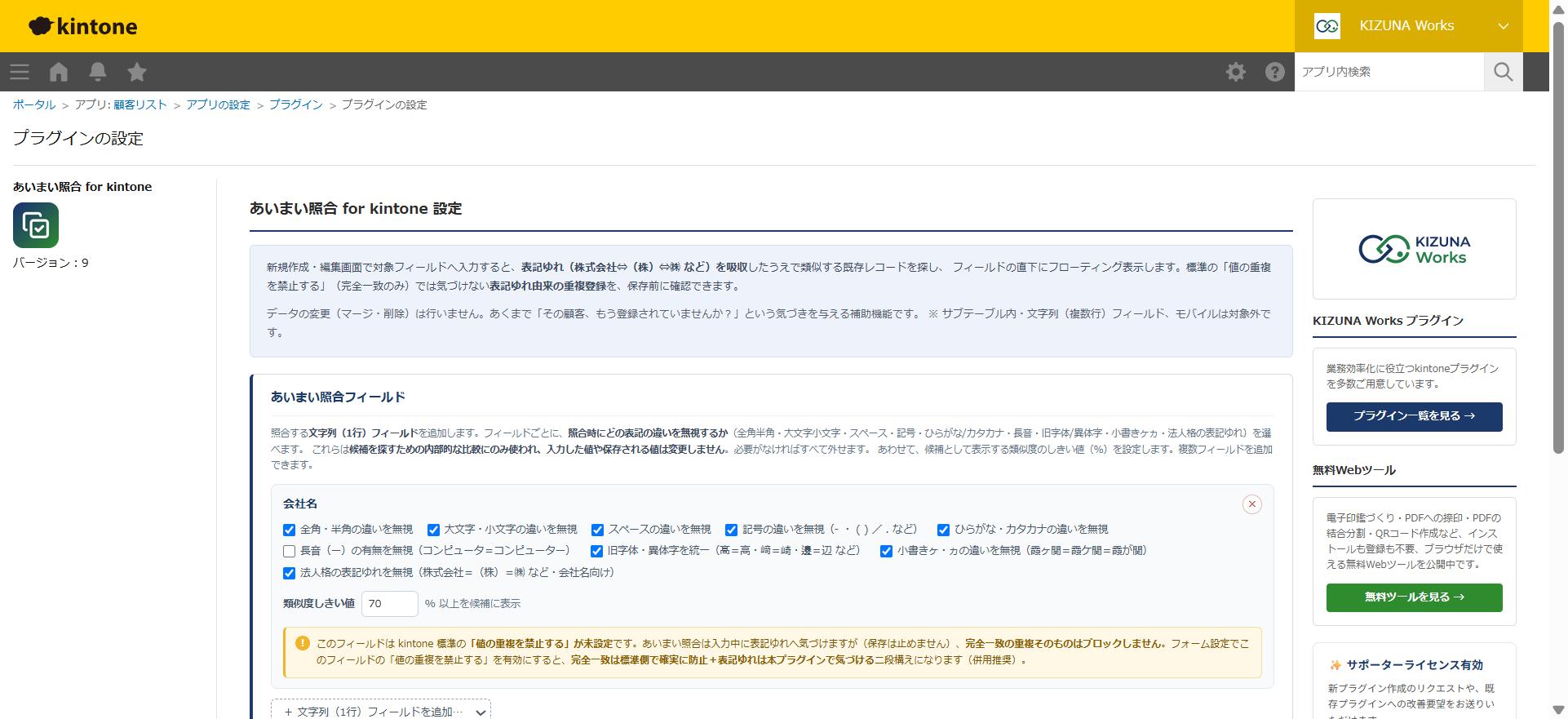The height and width of the screenshot is (719, 1568).
Task: Toggle ひらがな・カタカナの違いを無視 checkbox
Action: (x=943, y=530)
